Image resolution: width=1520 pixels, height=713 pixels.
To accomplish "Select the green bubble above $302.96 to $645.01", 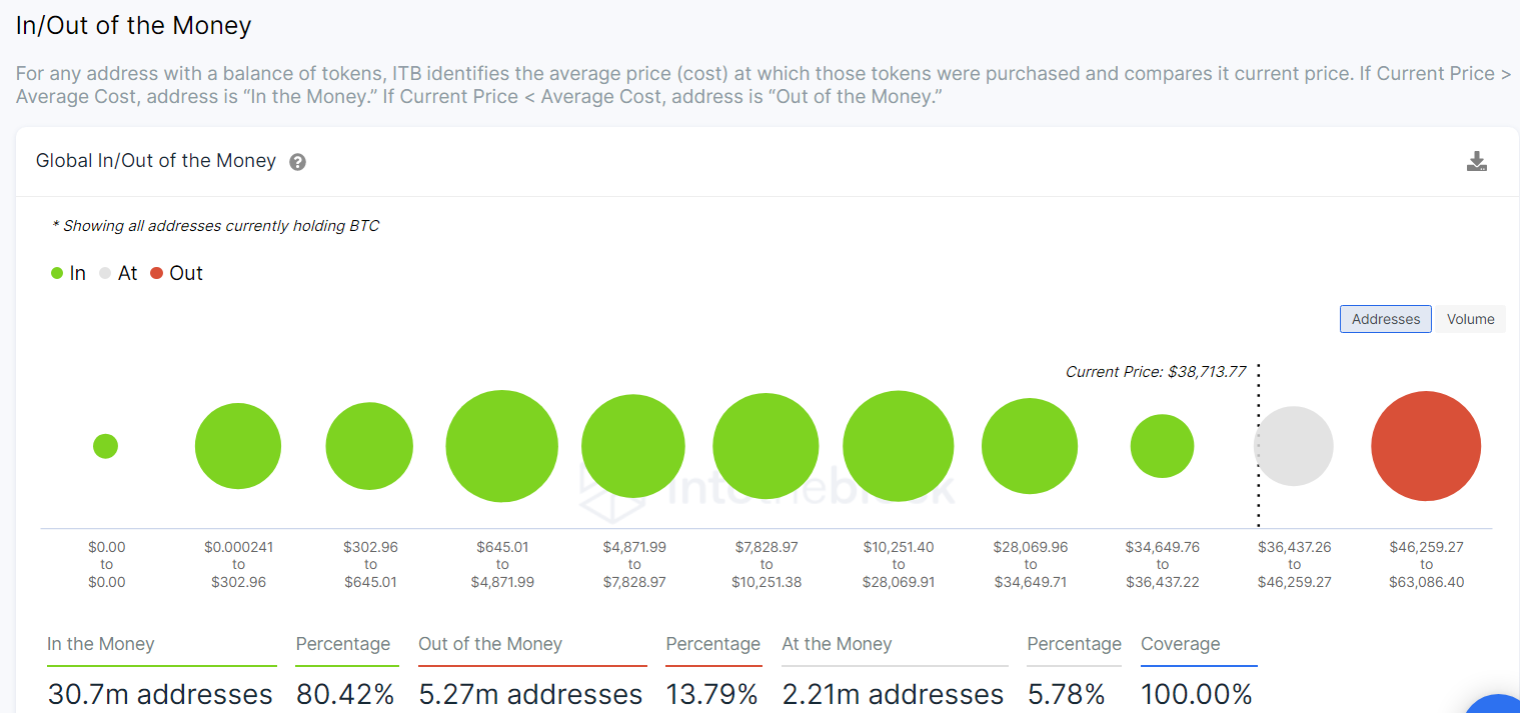I will pos(369,446).
